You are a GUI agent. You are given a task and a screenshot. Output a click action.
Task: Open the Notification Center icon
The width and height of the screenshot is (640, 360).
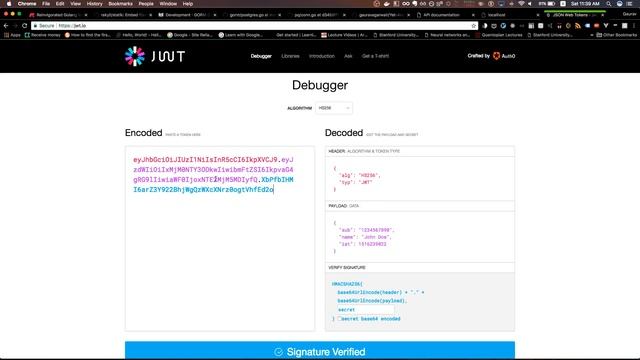pos(629,4)
